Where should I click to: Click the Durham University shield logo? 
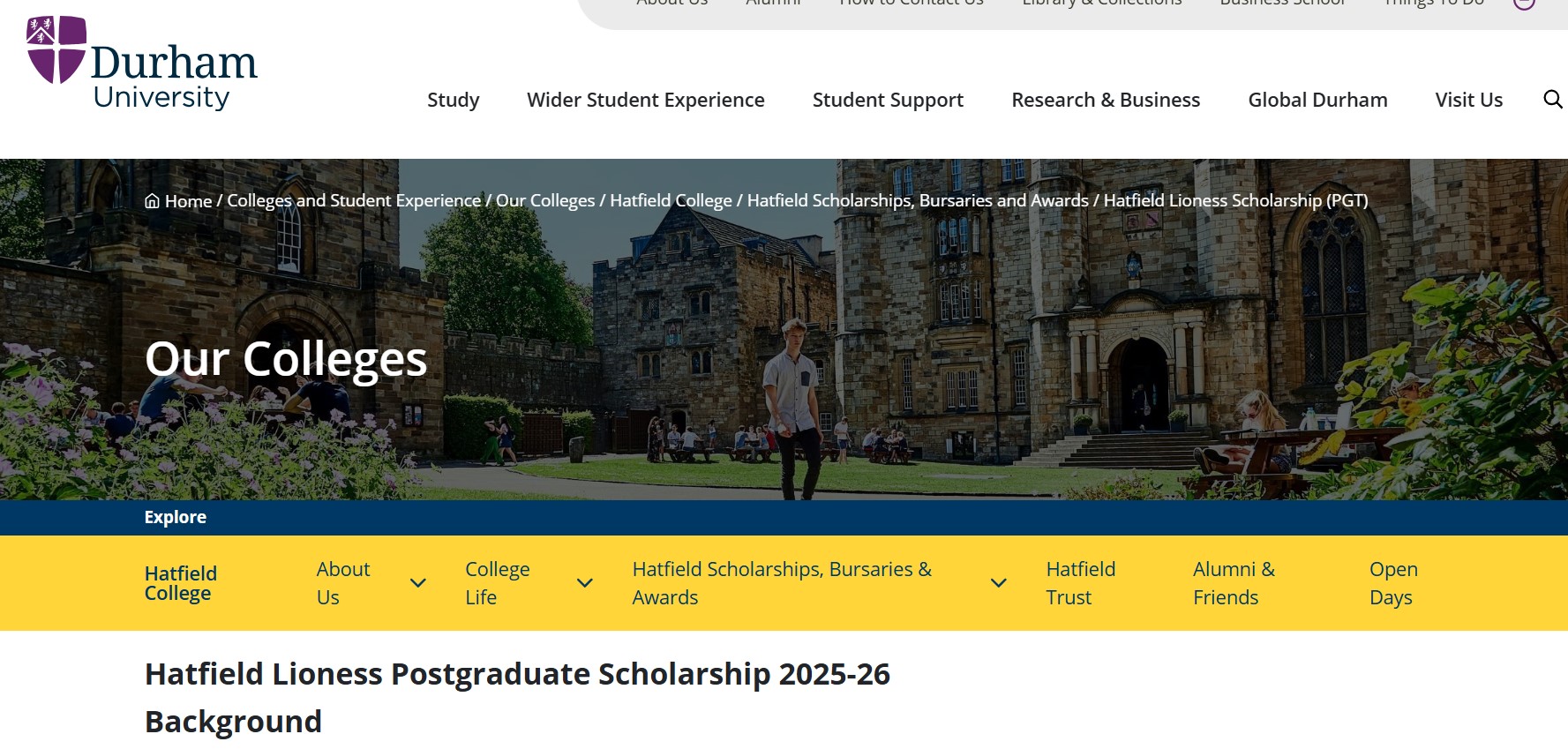coord(55,49)
